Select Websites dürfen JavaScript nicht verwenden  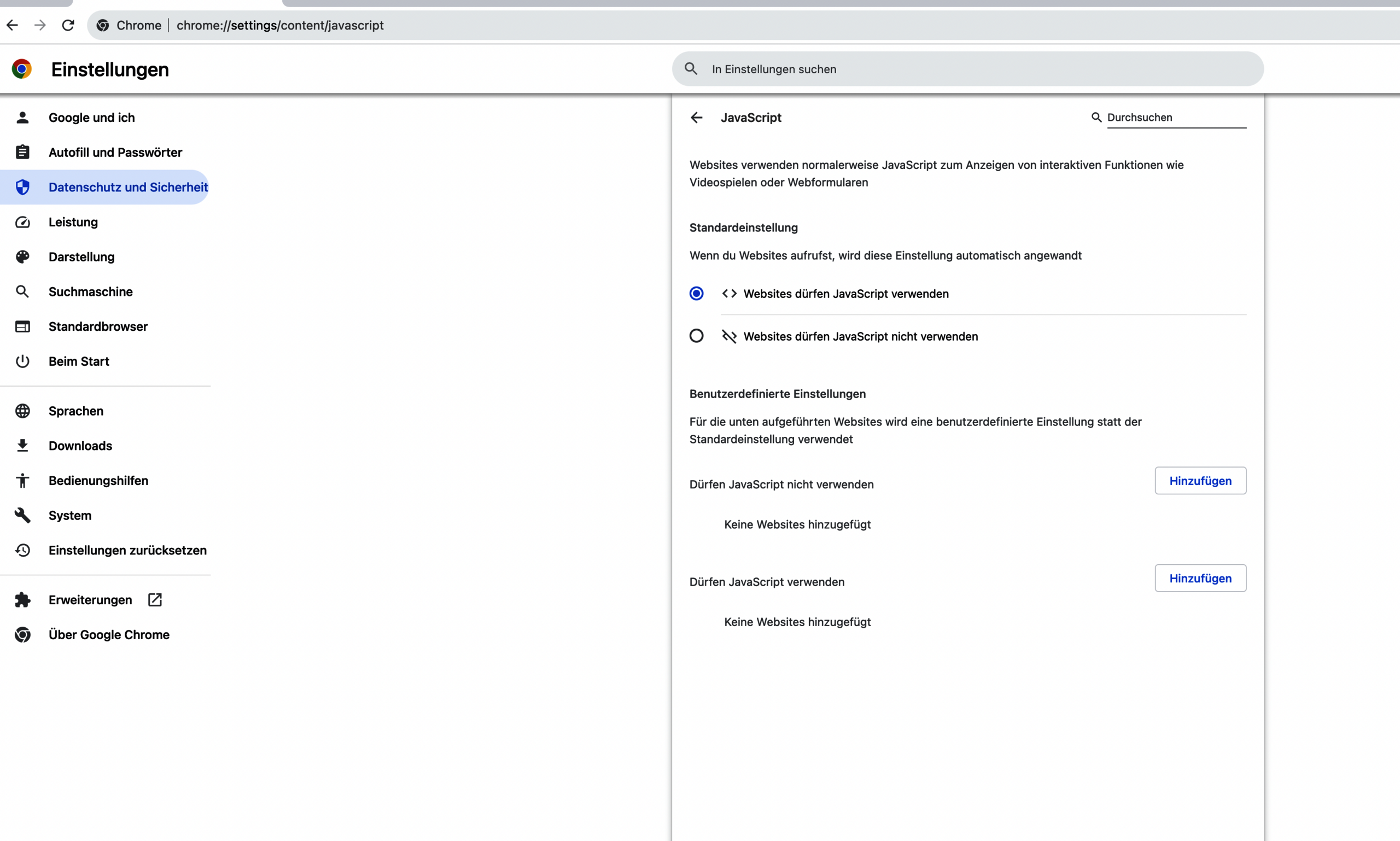(x=696, y=336)
